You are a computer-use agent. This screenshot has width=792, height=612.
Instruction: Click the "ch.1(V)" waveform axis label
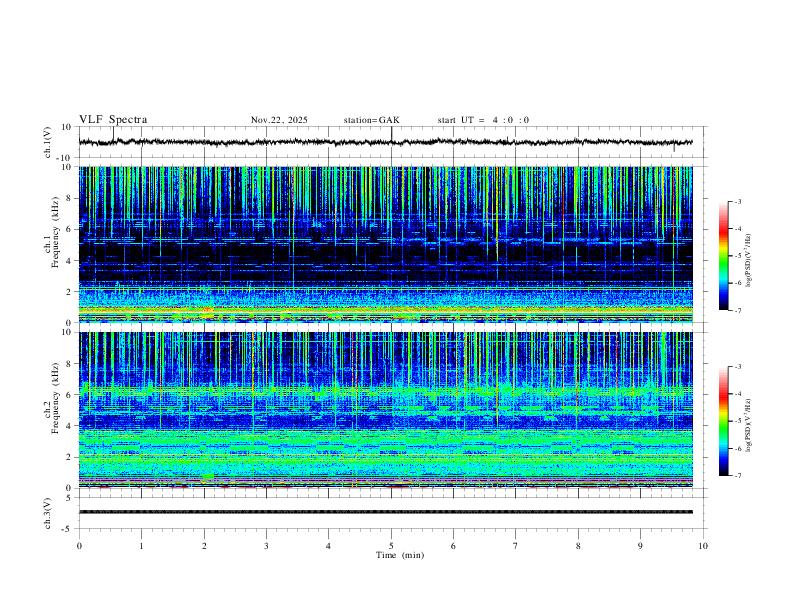[48, 142]
